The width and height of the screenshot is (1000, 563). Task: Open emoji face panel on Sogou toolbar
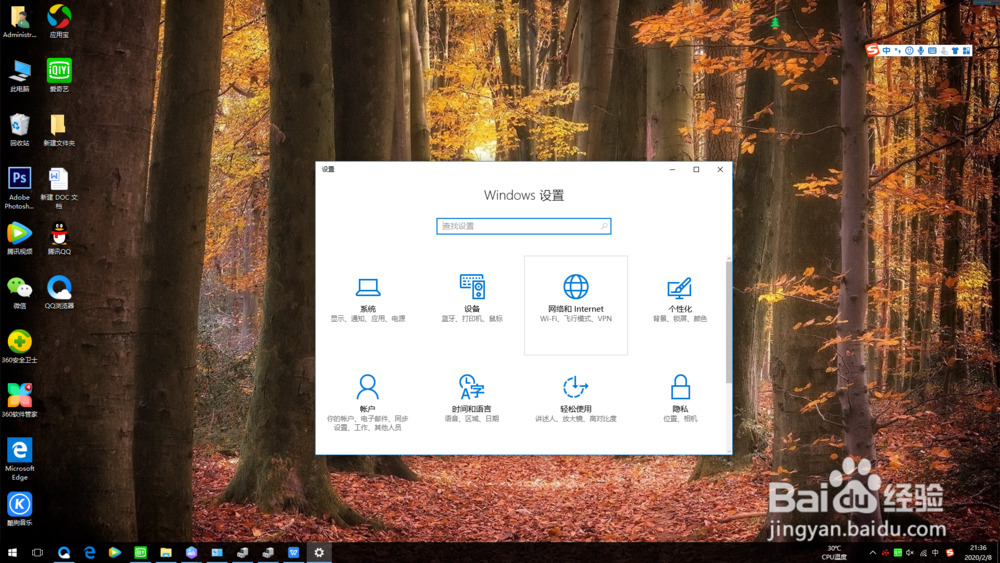tap(909, 50)
